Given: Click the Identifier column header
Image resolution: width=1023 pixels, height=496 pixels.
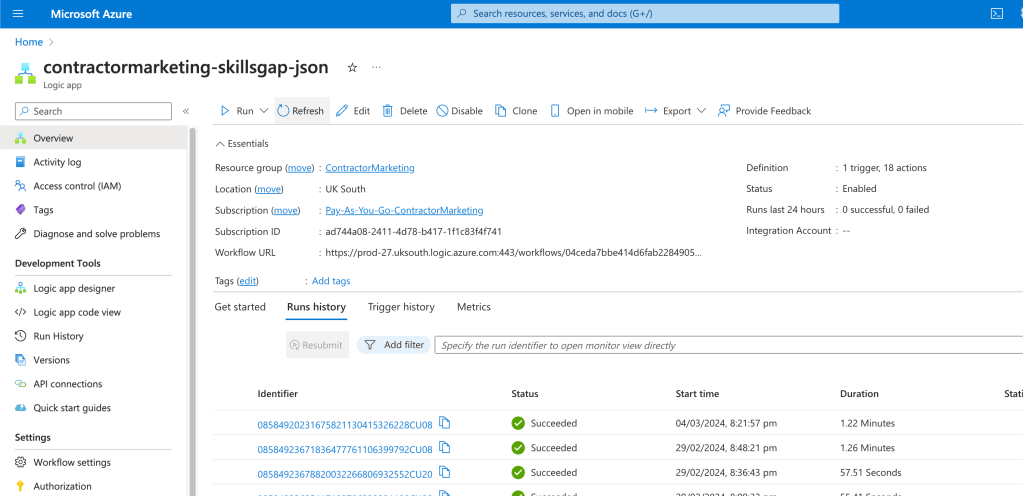Looking at the screenshot, I should tap(278, 394).
